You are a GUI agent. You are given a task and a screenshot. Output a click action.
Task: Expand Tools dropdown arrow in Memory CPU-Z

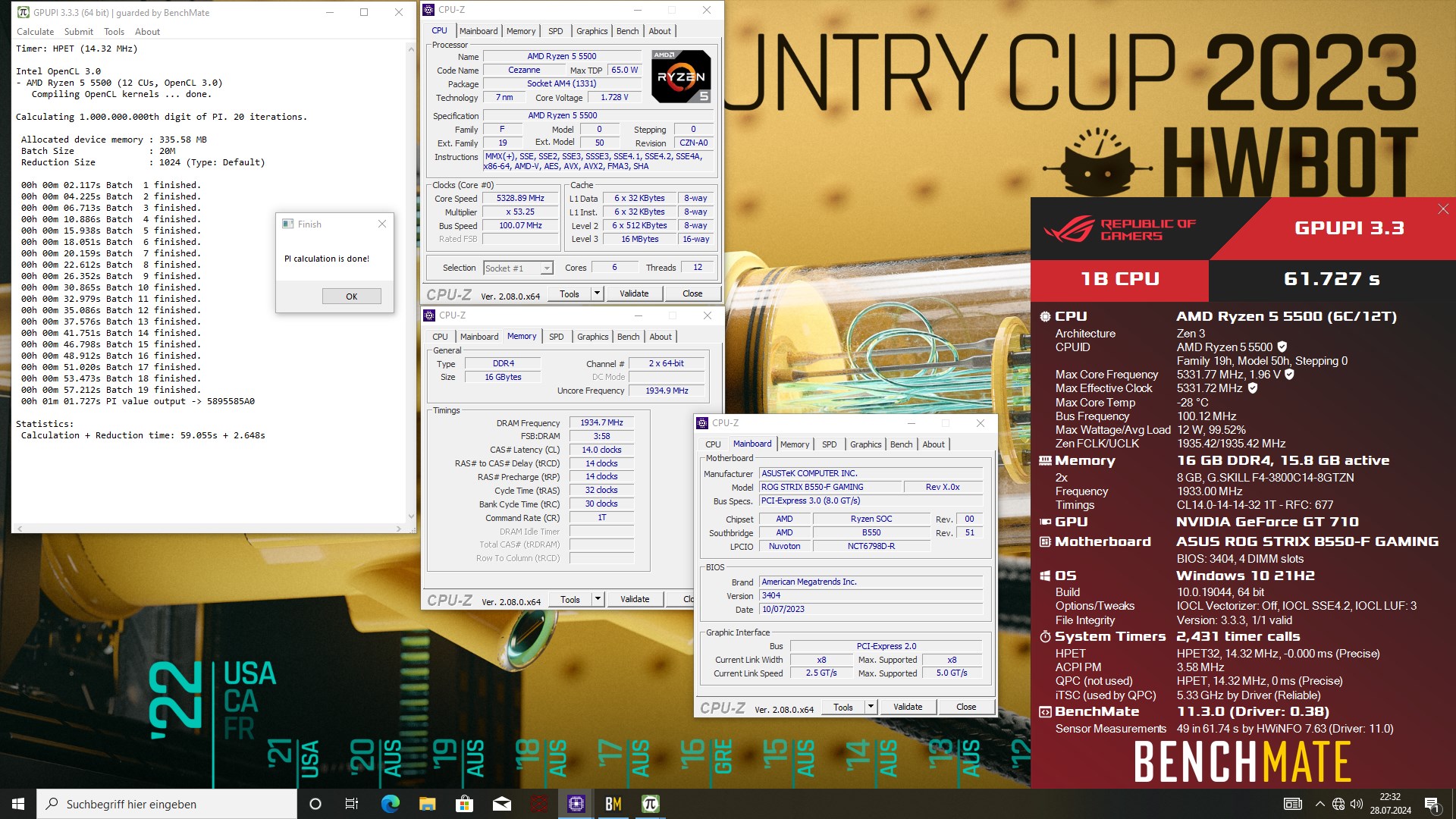(598, 599)
